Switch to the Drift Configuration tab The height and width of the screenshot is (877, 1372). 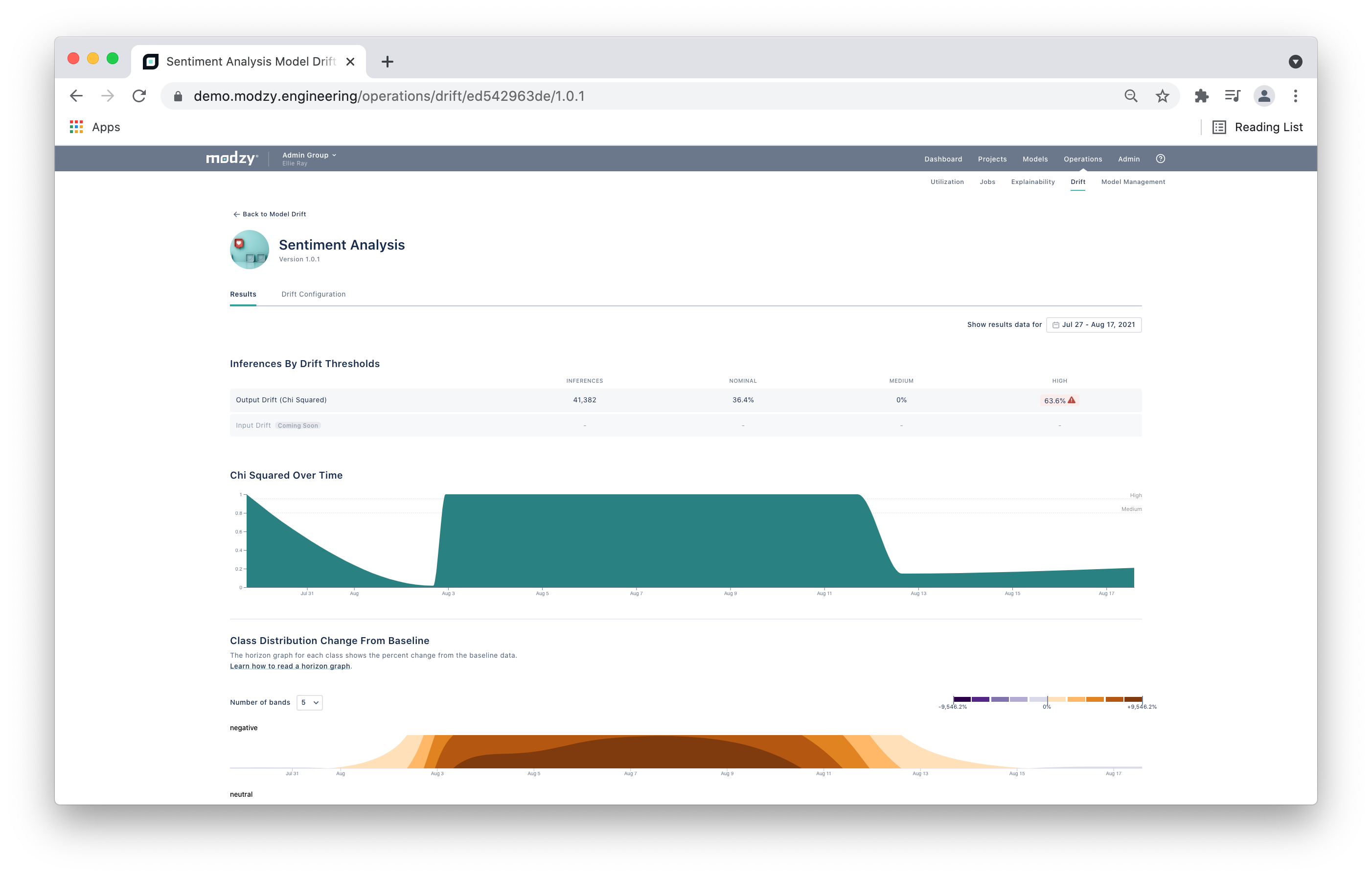click(313, 294)
